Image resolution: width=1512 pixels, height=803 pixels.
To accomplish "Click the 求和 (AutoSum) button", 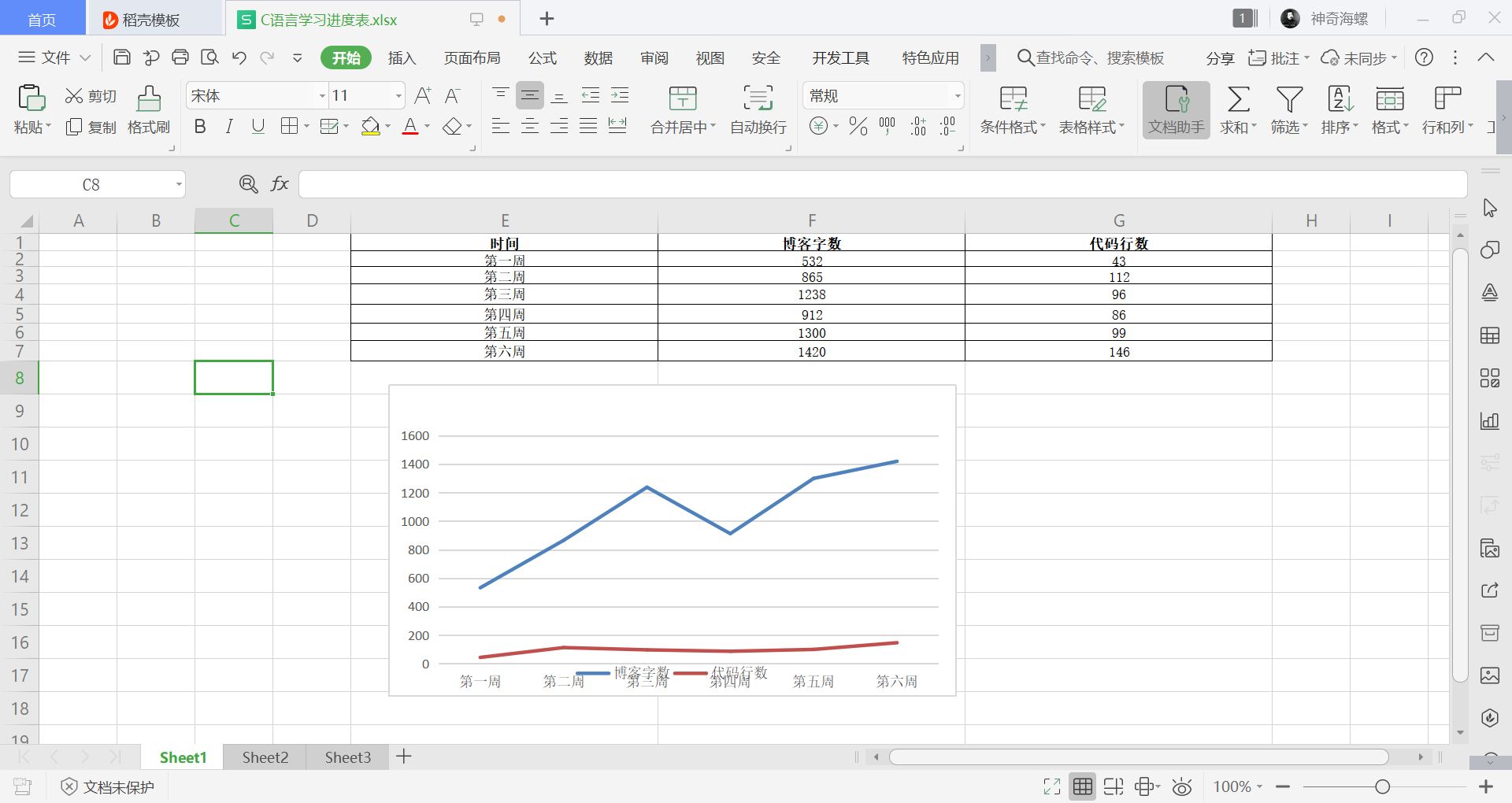I will [x=1239, y=109].
